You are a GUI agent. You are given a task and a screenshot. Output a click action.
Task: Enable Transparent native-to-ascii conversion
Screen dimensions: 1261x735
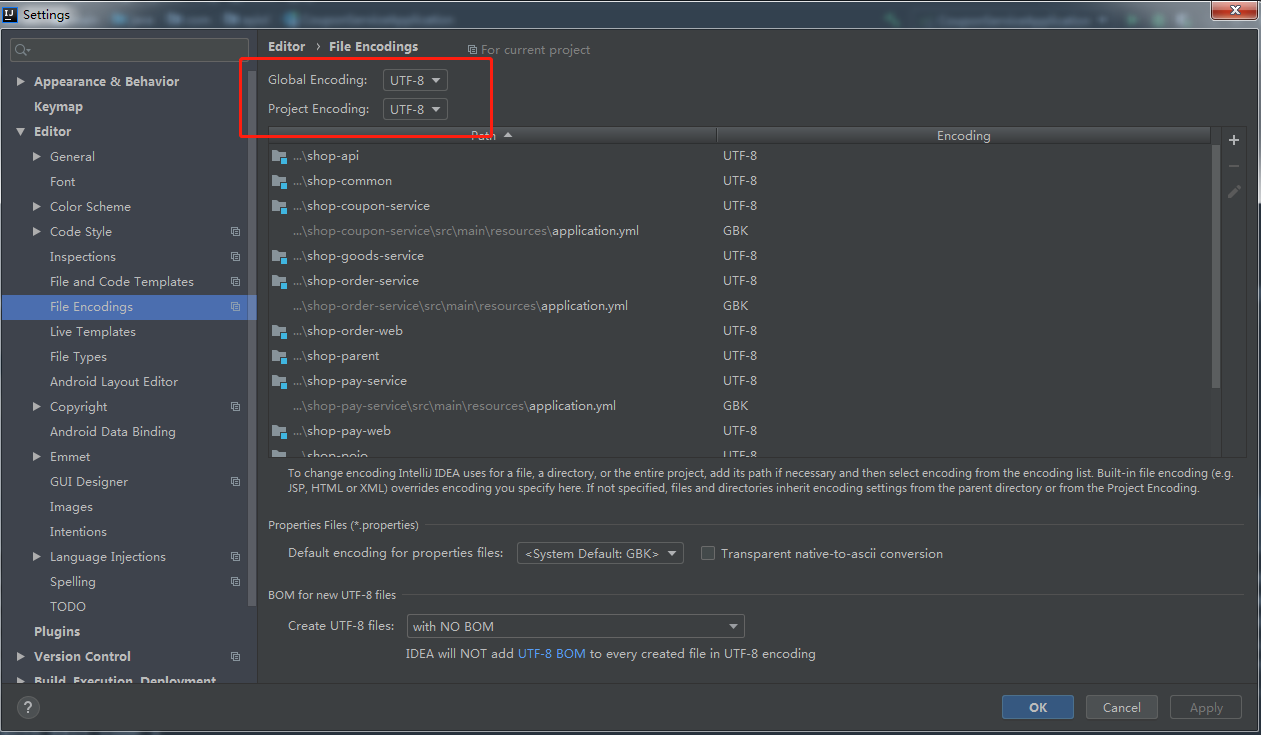708,552
